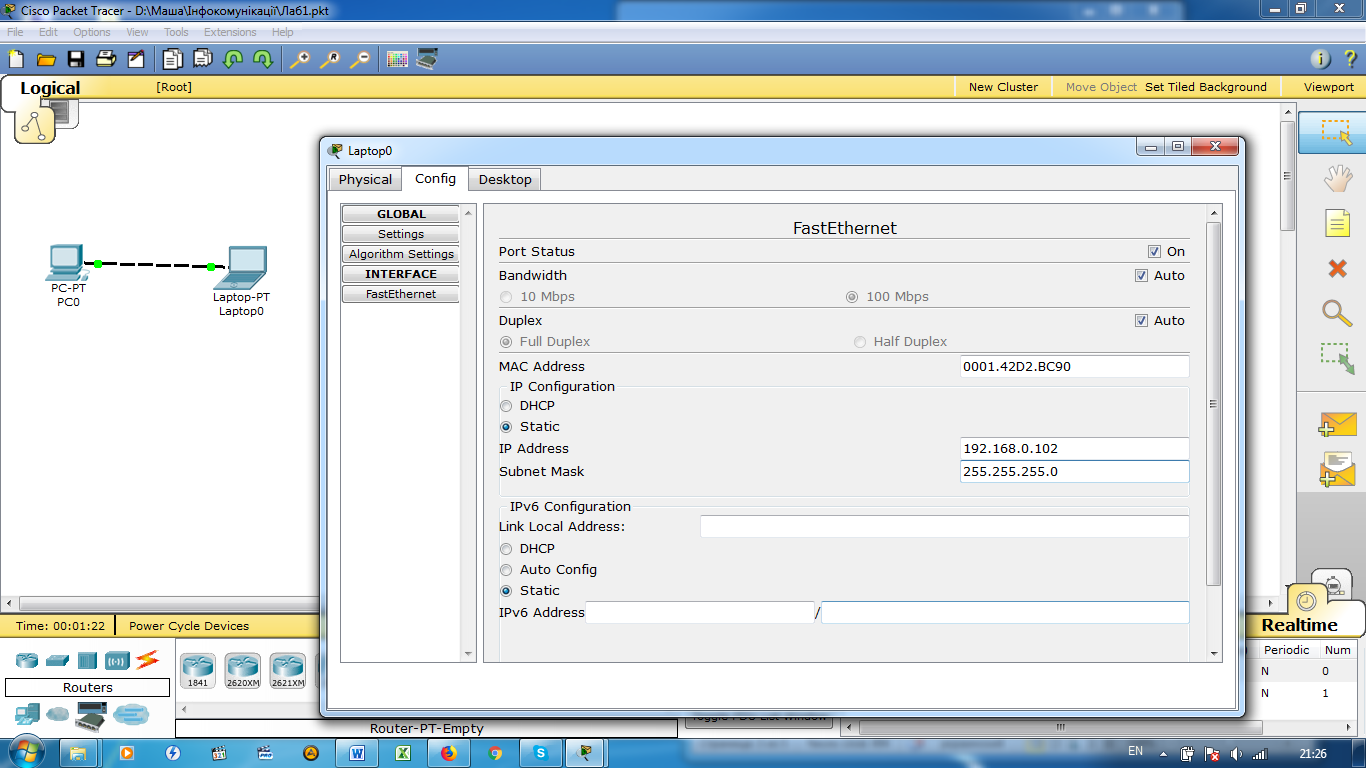Choose the Resize Shape tool
Image resolution: width=1366 pixels, height=768 pixels.
(x=1337, y=358)
